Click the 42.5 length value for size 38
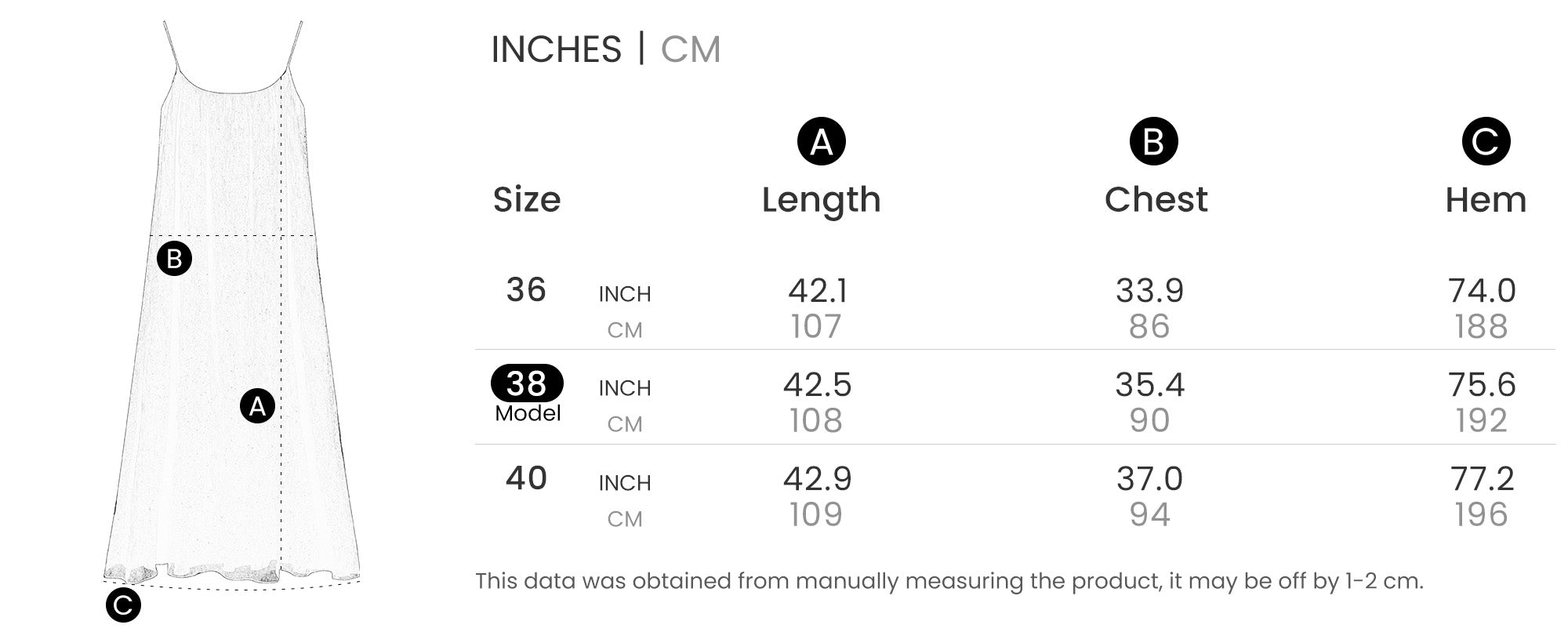Viewport: 1568px width, 632px height. 817,385
